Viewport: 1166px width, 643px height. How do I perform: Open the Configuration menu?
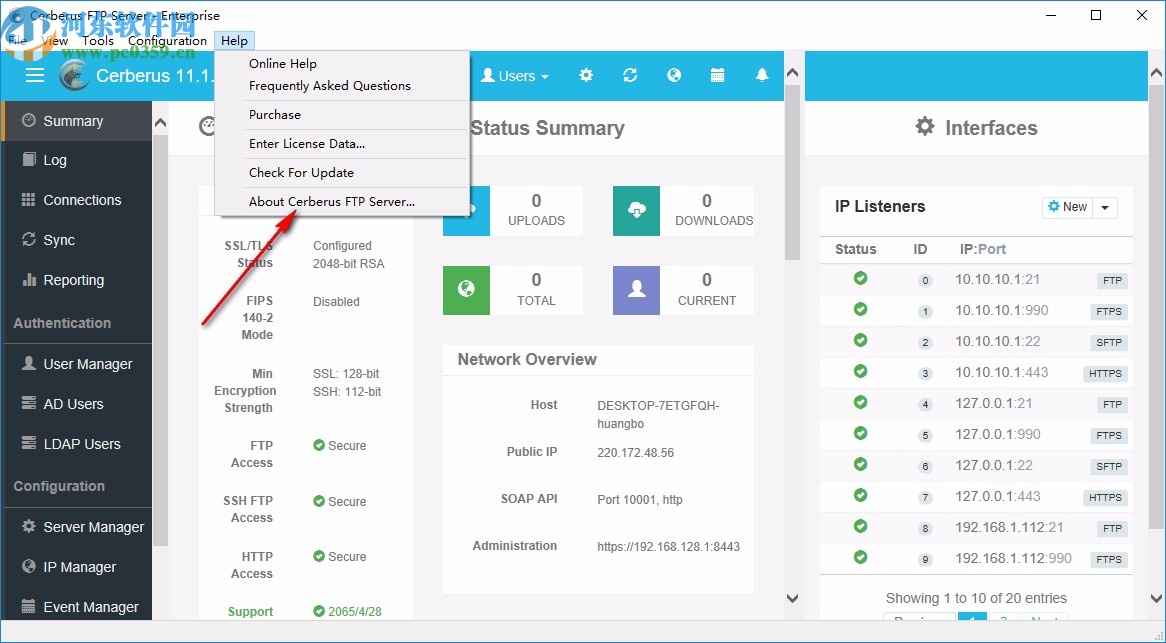pyautogui.click(x=167, y=41)
